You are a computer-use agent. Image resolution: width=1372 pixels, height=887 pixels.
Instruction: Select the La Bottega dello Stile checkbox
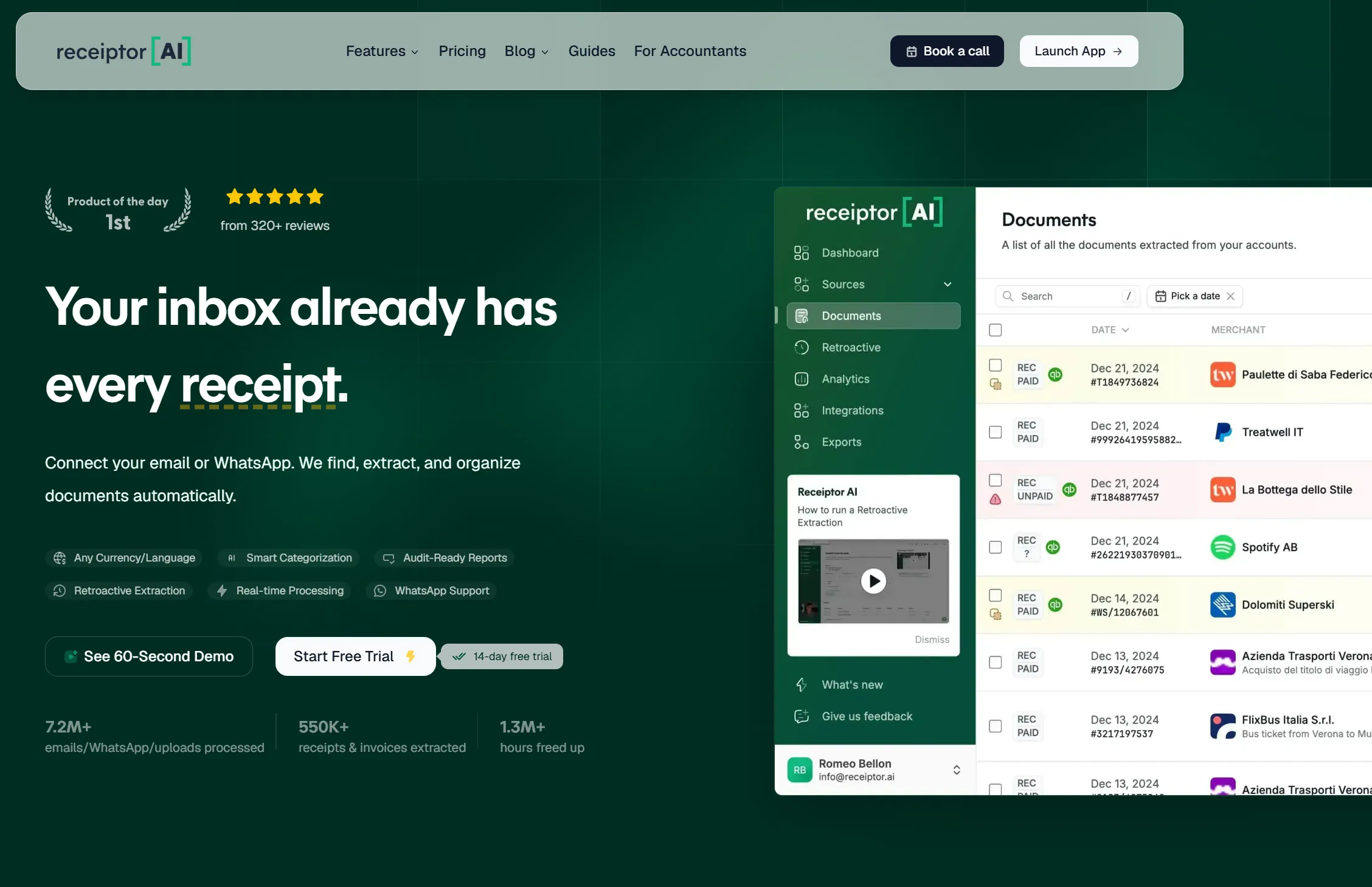click(996, 481)
